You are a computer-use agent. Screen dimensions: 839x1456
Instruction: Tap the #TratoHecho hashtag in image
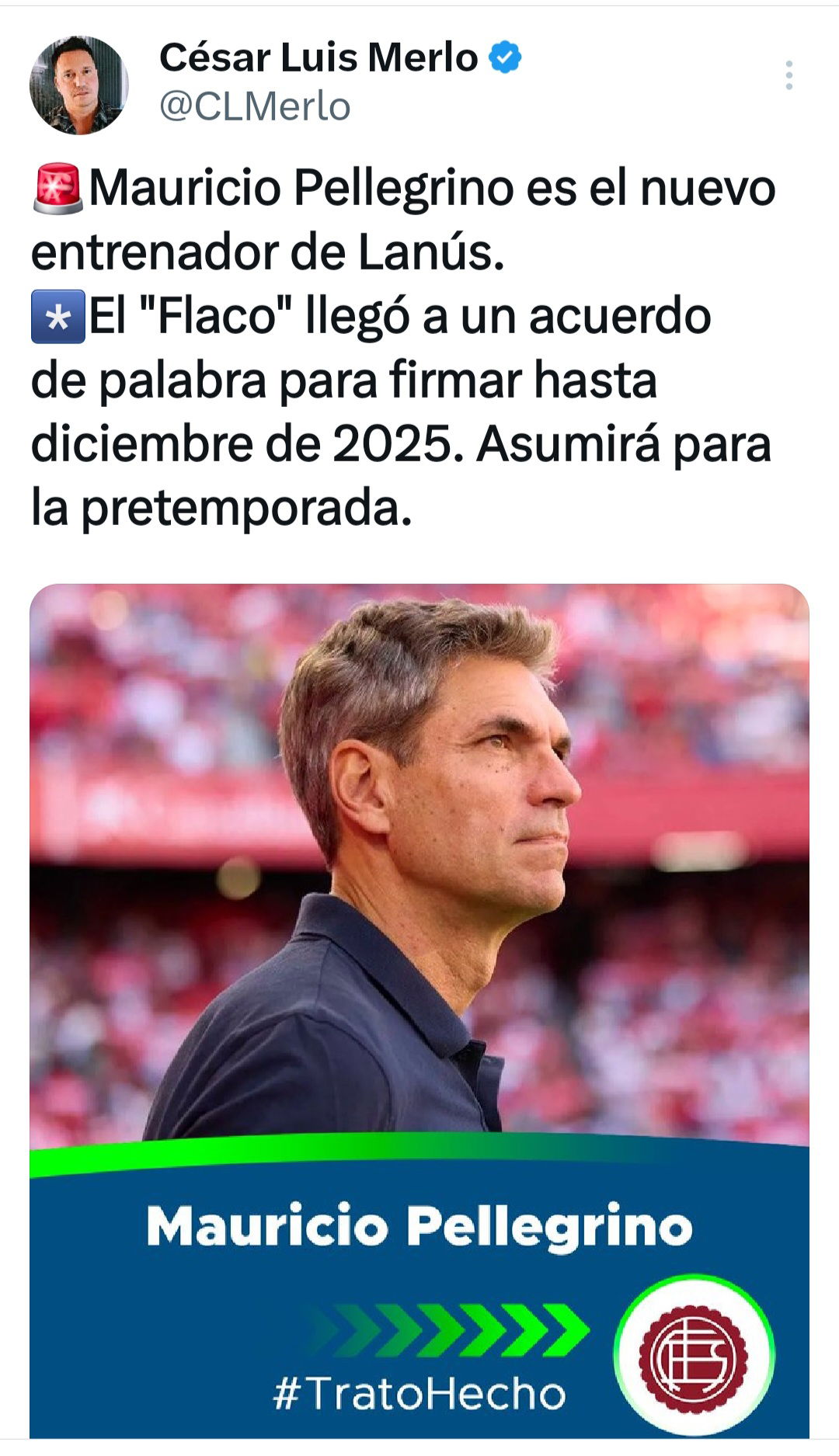[x=419, y=1394]
